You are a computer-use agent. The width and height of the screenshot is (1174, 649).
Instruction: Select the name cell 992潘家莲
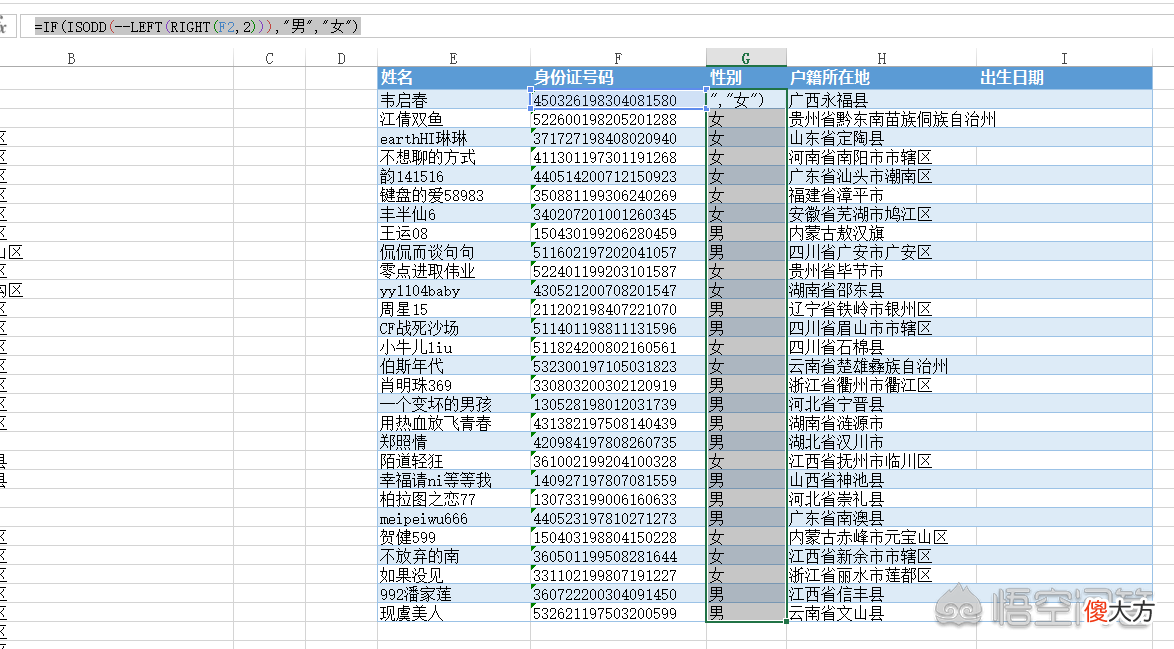[x=454, y=594]
